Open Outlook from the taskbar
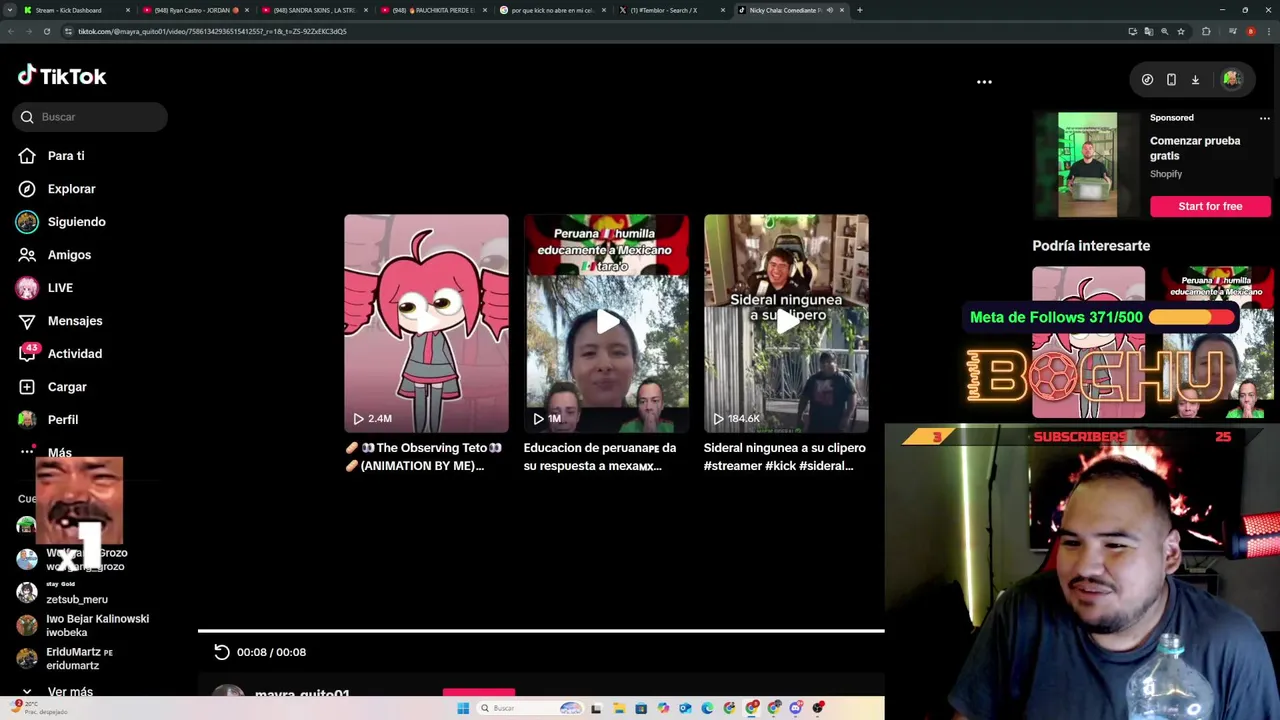The height and width of the screenshot is (720, 1280). point(685,708)
